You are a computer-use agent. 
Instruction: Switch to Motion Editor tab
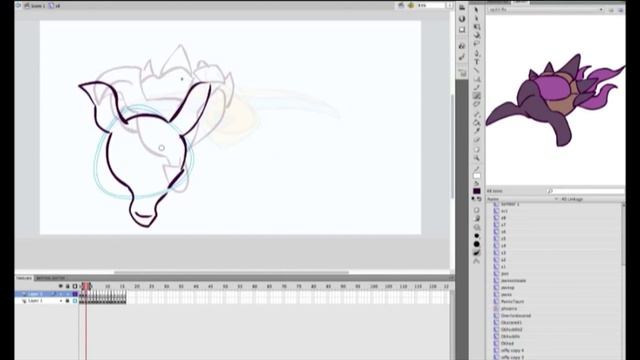(51, 278)
